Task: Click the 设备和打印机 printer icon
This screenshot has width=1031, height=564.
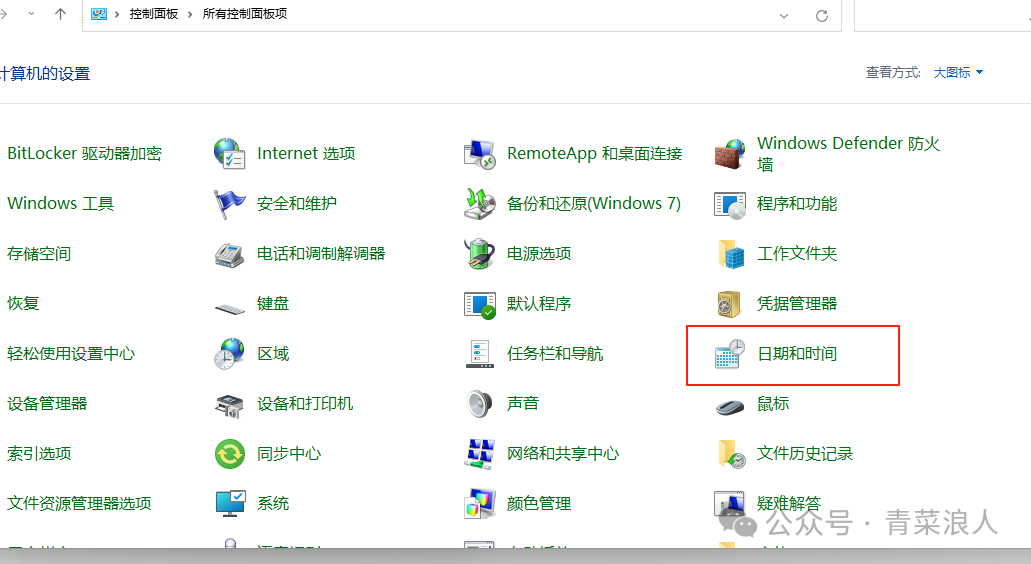Action: coord(229,405)
